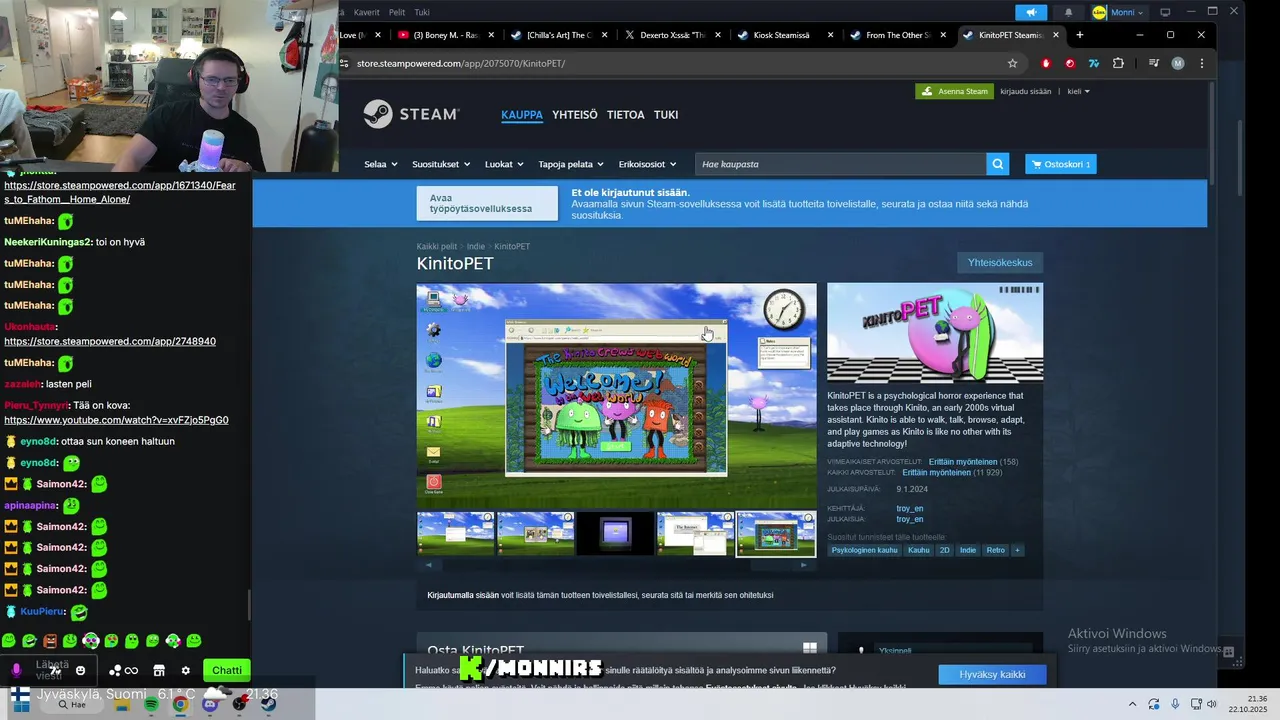Image resolution: width=1280 pixels, height=720 pixels.
Task: Click Avaa työpöytäsovelluksessa button
Action: coord(487,203)
